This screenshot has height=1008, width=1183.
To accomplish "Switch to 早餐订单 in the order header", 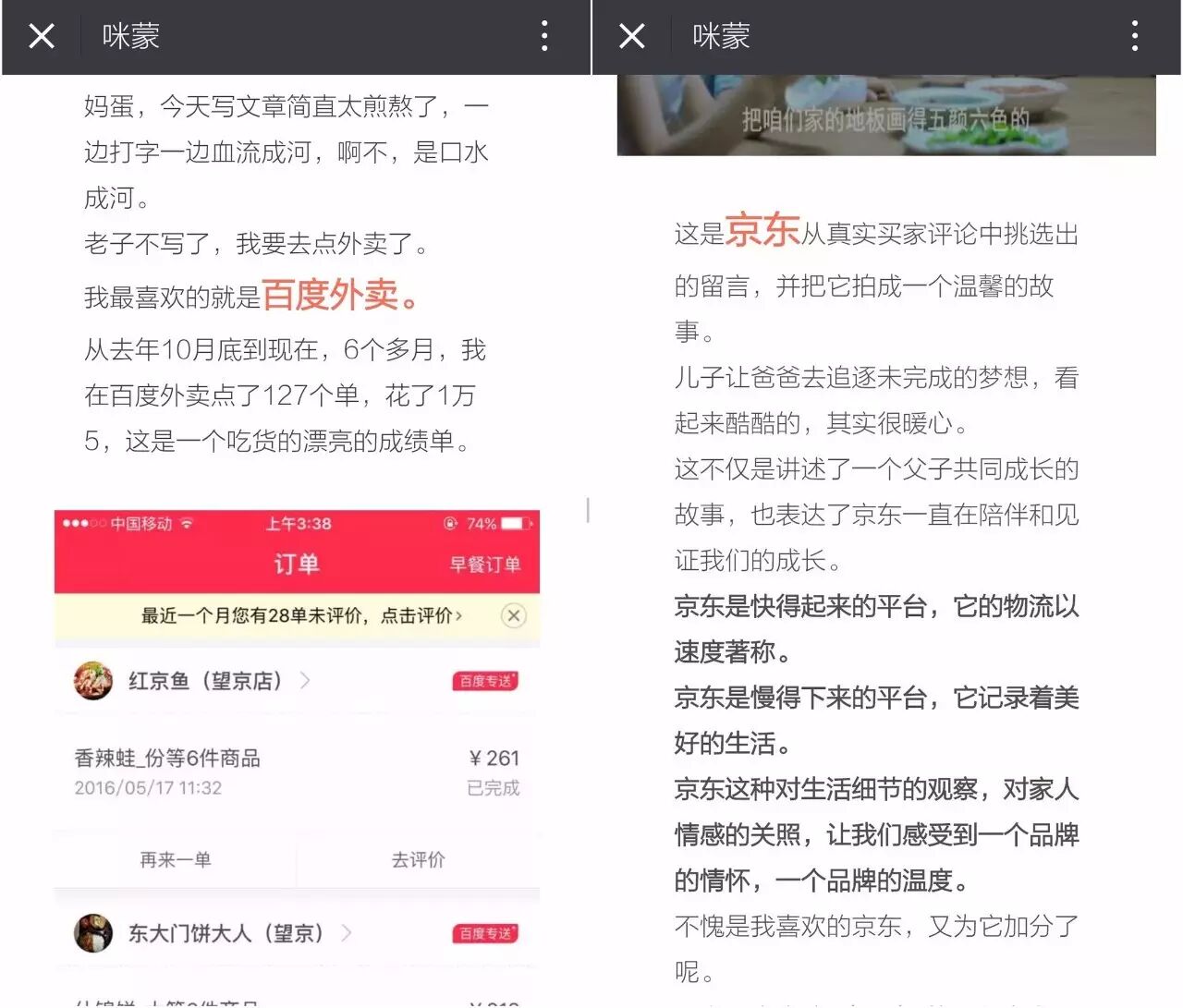I will coord(485,565).
